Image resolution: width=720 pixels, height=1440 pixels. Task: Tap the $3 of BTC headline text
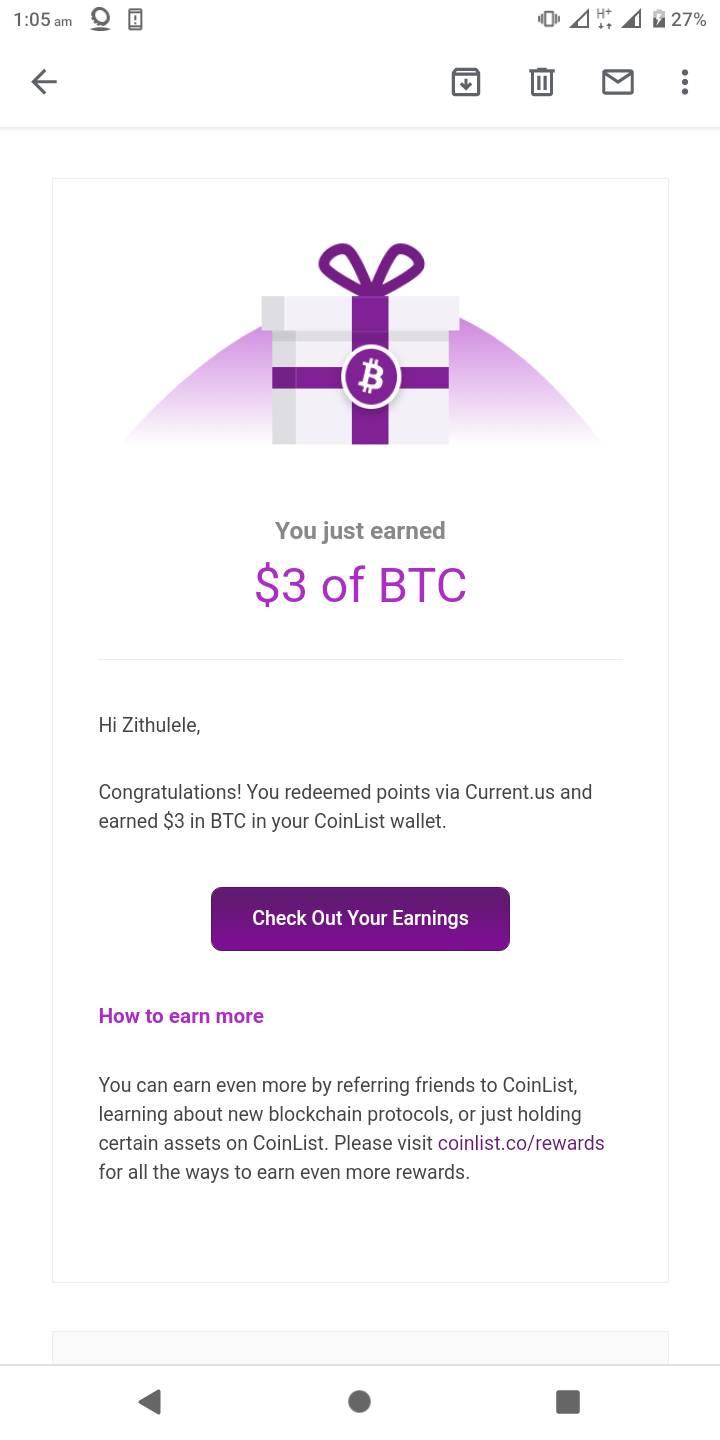click(360, 585)
